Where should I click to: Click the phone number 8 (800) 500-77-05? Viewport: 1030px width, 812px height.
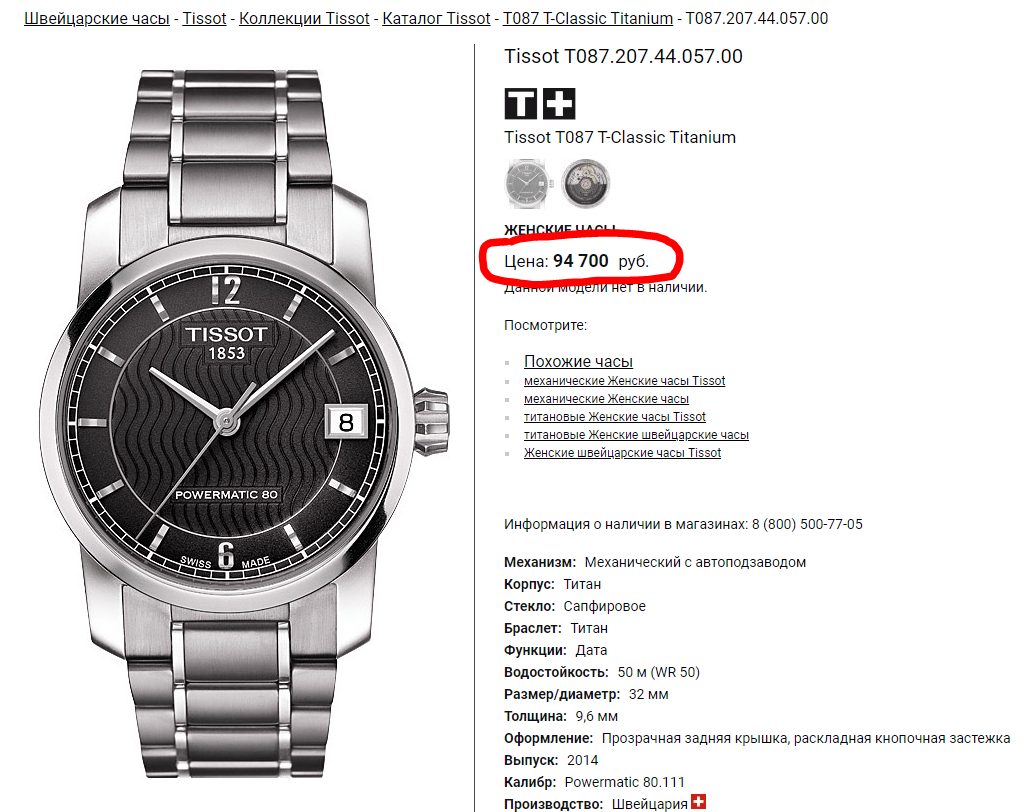tap(807, 524)
